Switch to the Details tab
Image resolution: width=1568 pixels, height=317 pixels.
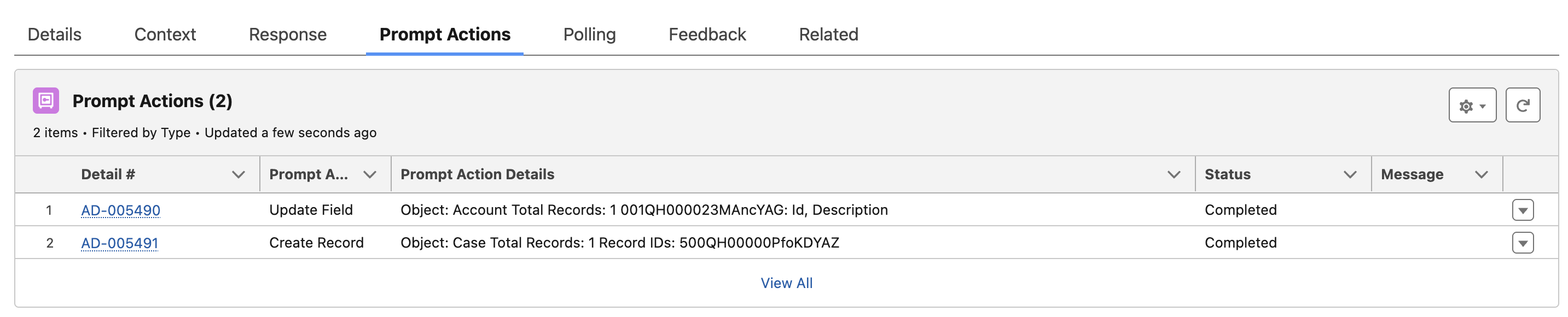tap(54, 34)
